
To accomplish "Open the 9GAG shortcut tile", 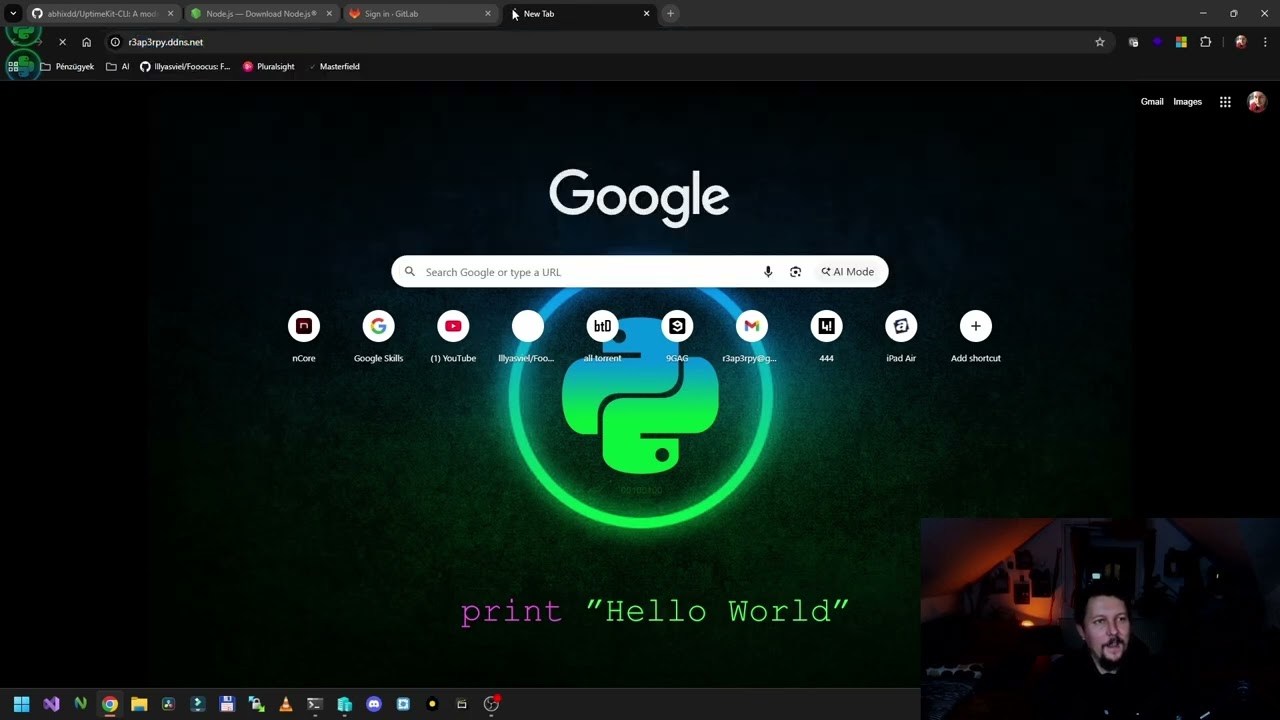I will pos(677,337).
